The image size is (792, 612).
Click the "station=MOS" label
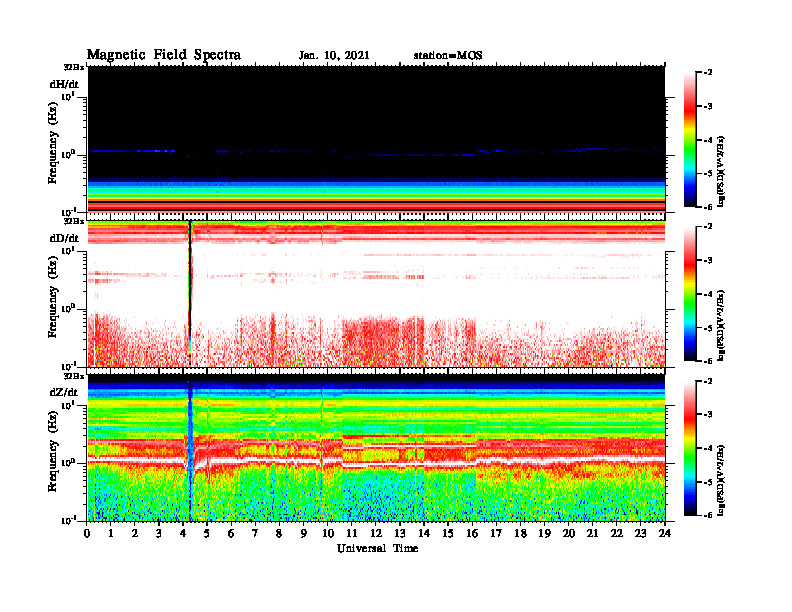448,55
